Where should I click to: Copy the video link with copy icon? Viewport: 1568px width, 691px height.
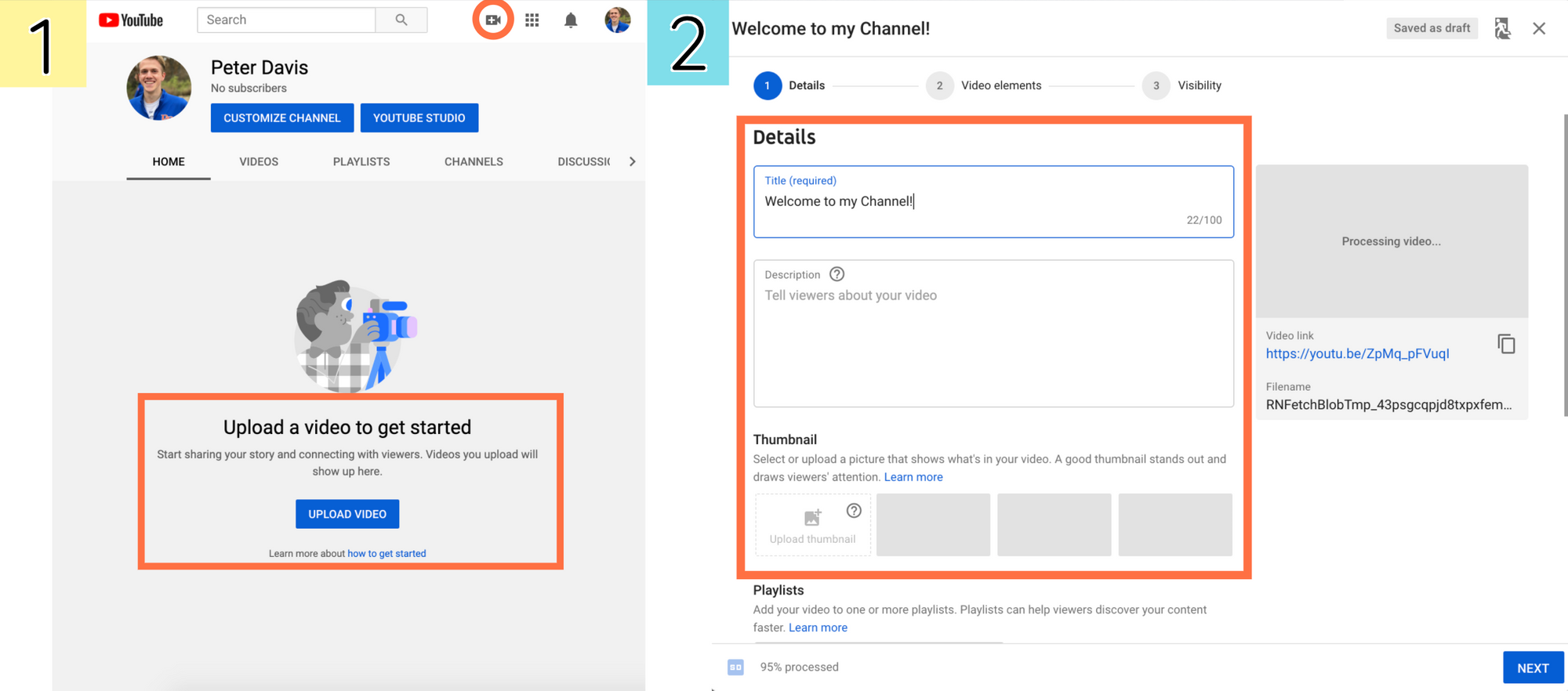point(1506,344)
